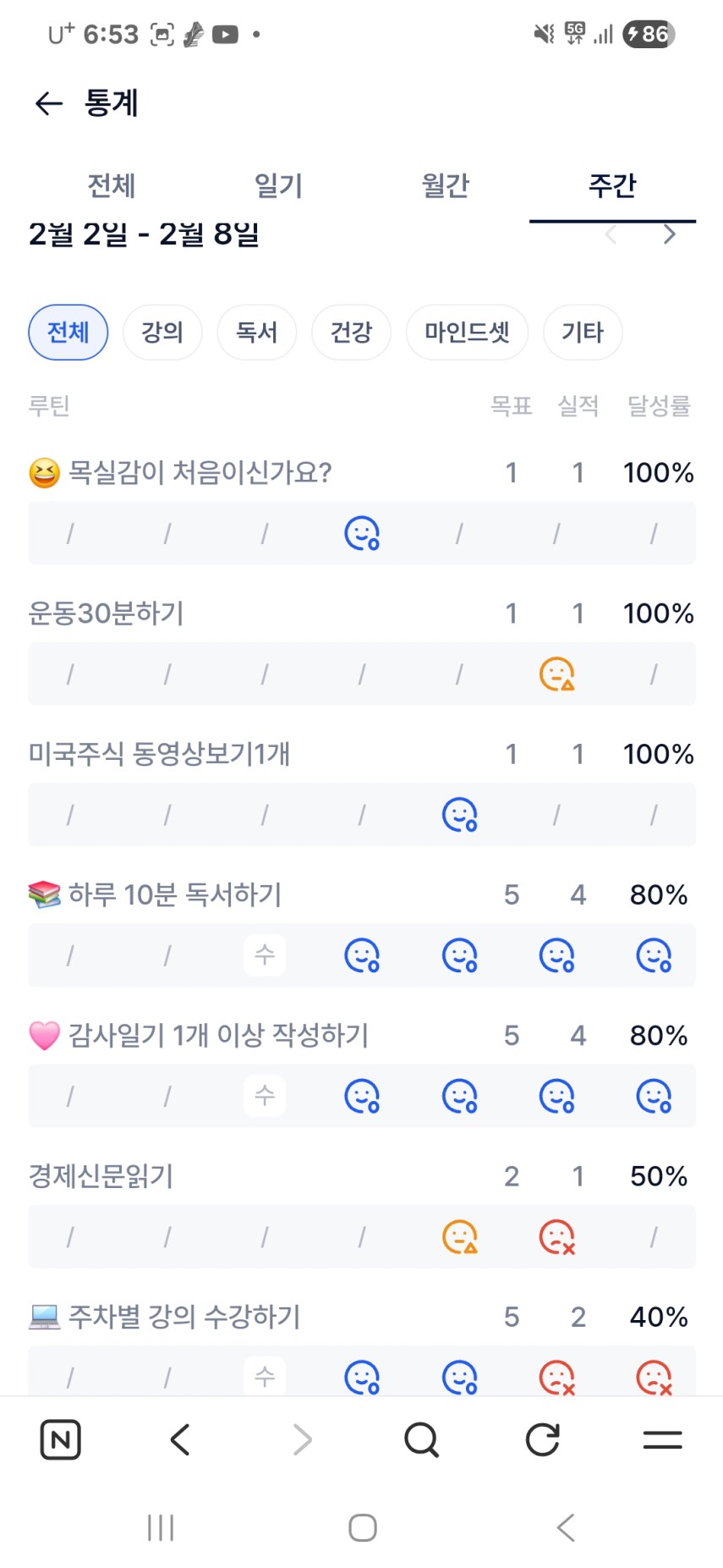Open the Naver home N icon
The height and width of the screenshot is (1568, 723).
click(61, 1439)
